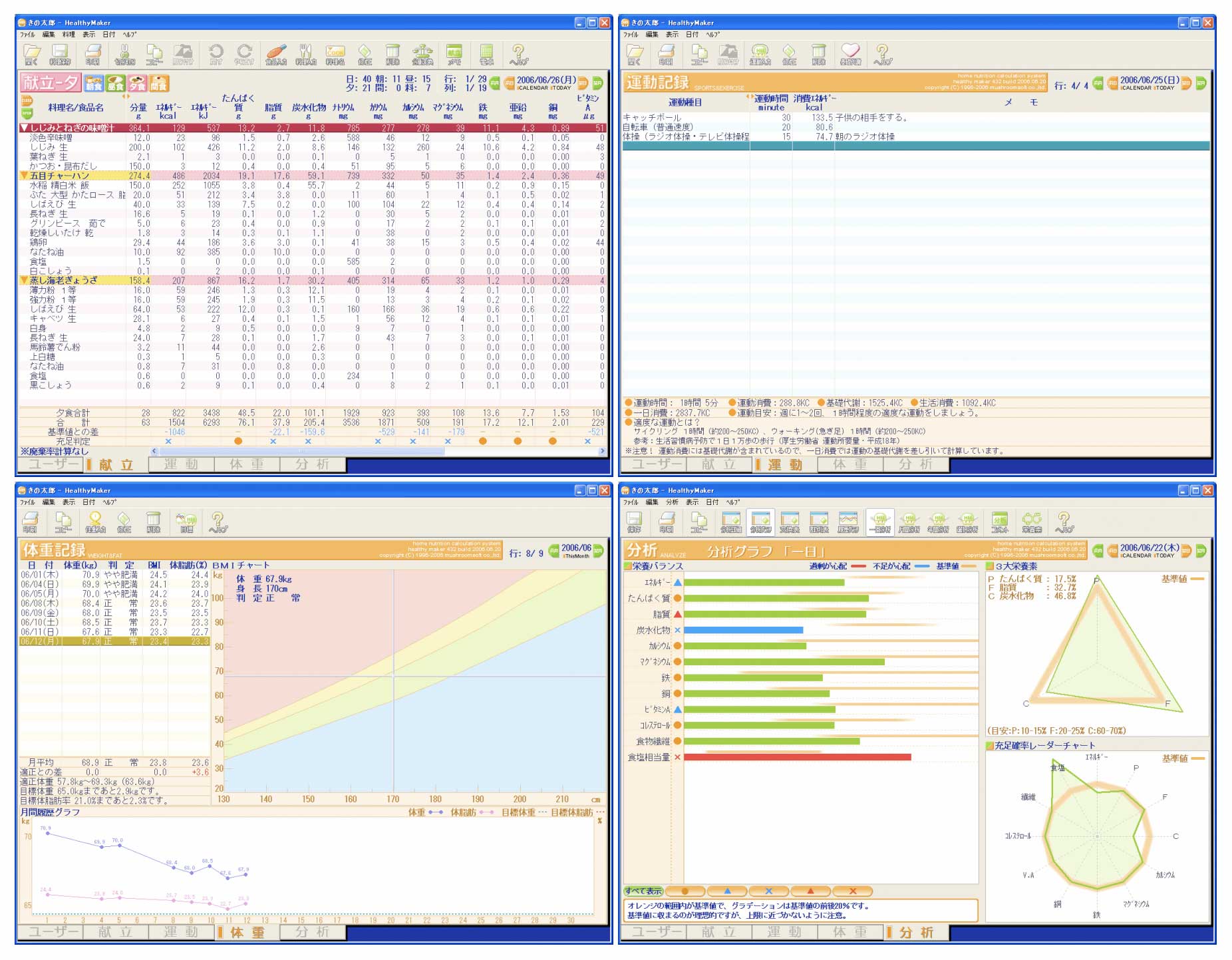Click the 分析グラフ analysis graph toolbar icon
Viewport: 1232px width, 960px height.
tap(760, 522)
